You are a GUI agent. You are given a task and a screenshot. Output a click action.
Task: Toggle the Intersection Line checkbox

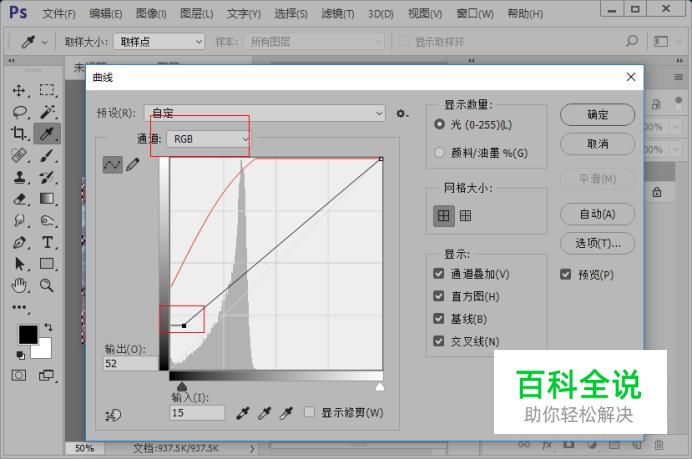pos(439,341)
